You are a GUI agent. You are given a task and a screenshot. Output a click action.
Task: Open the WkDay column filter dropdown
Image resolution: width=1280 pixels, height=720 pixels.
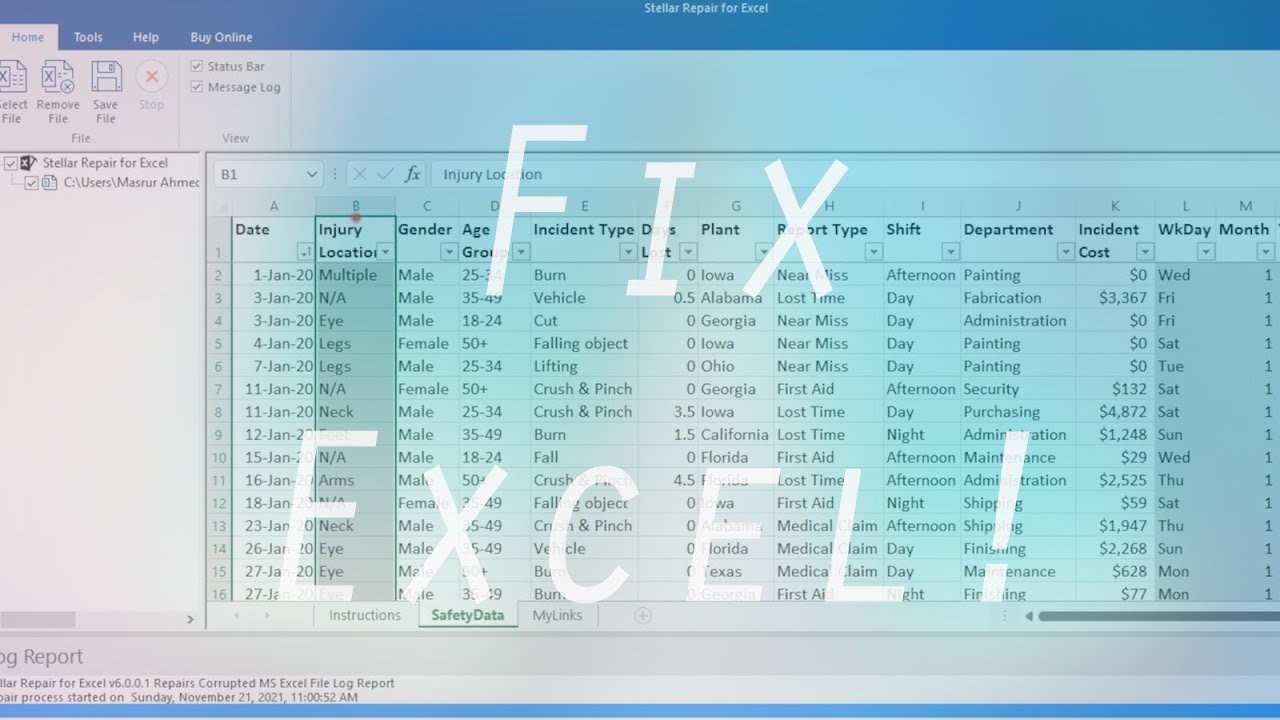pos(1206,252)
